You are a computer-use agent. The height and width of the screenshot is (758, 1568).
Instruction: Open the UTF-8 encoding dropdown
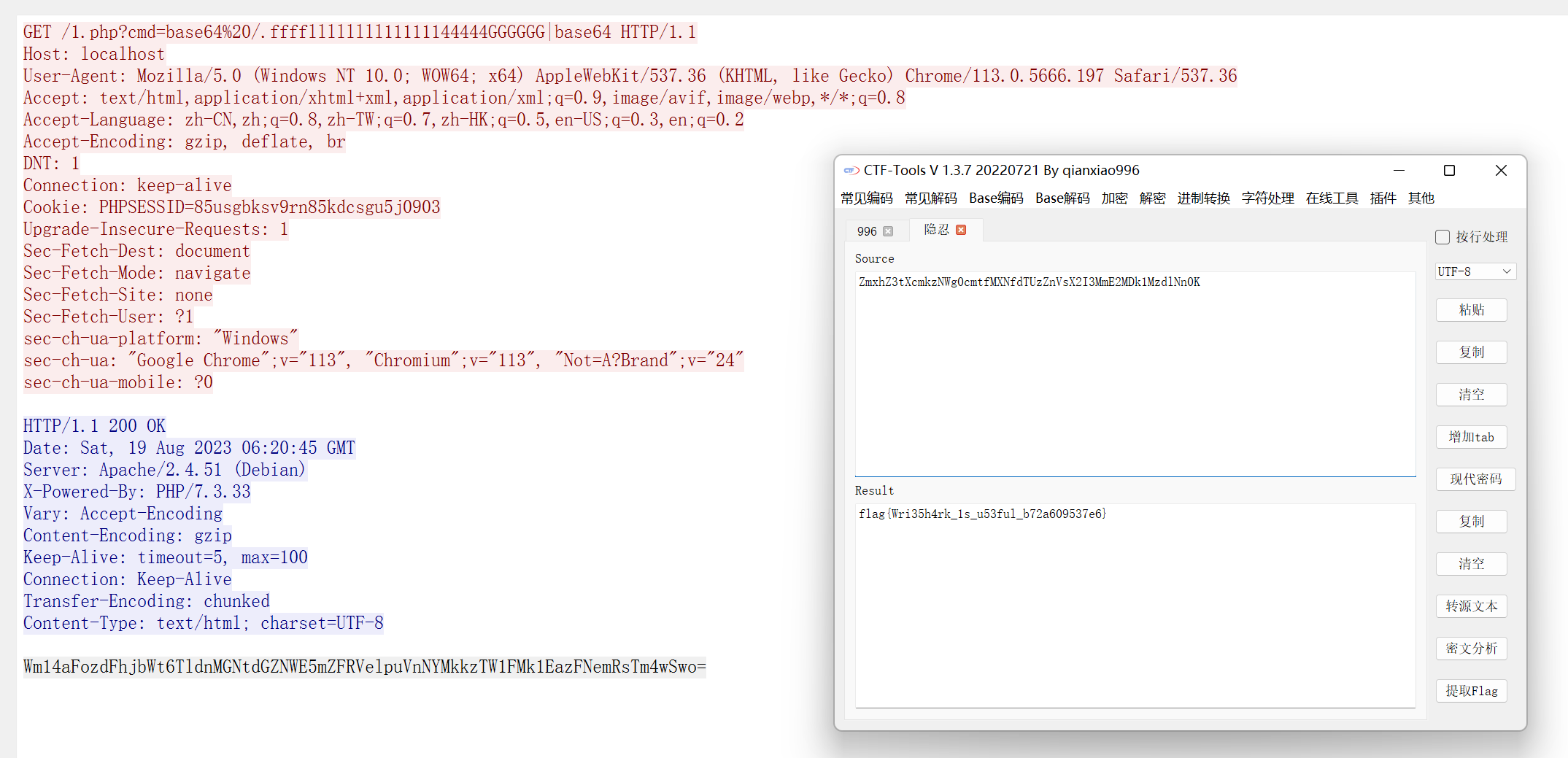(x=1475, y=271)
